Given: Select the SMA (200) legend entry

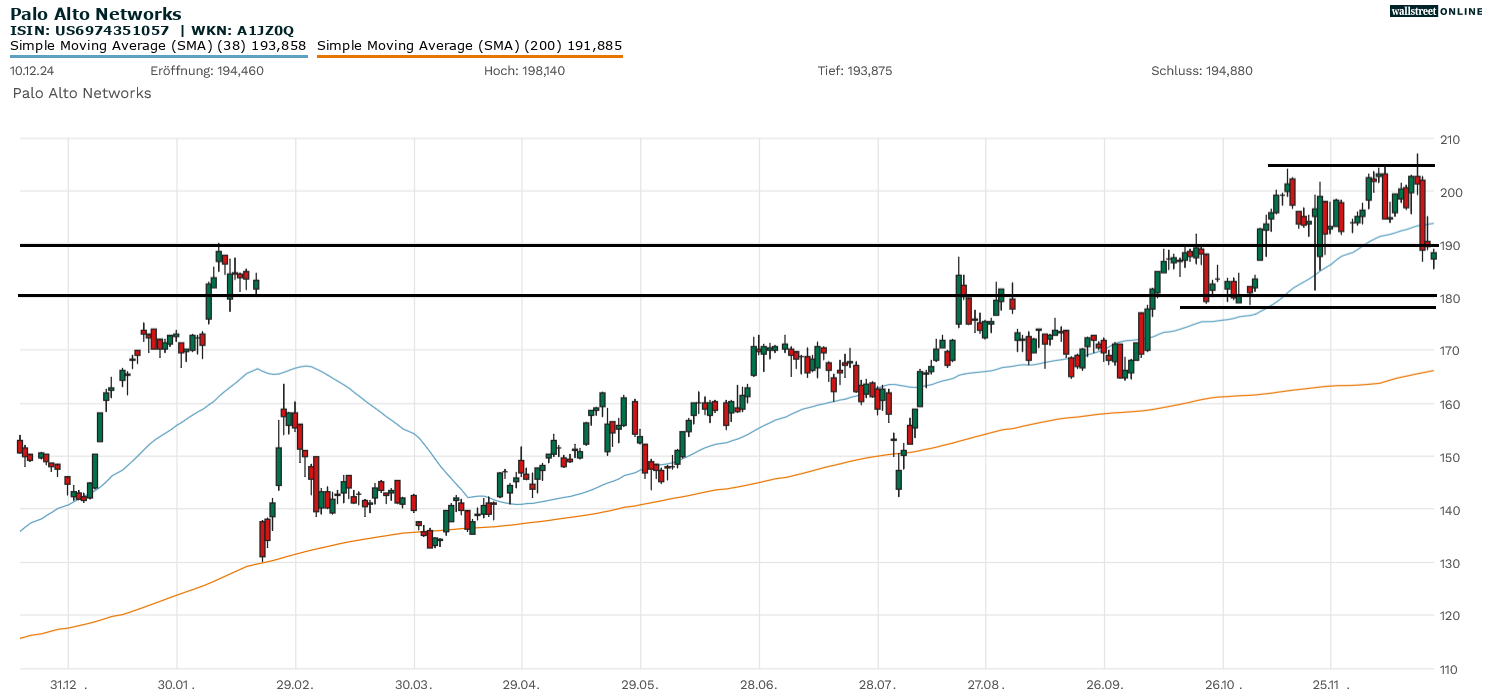Looking at the screenshot, I should (x=470, y=45).
